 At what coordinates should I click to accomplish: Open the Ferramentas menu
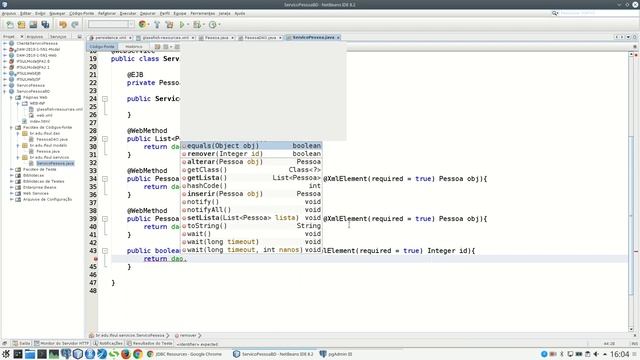click(x=202, y=13)
